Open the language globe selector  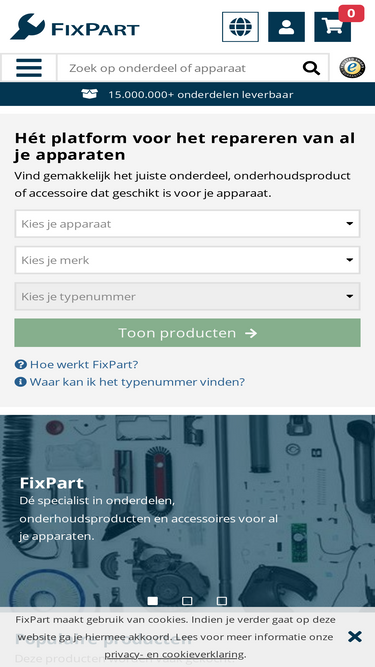[240, 27]
